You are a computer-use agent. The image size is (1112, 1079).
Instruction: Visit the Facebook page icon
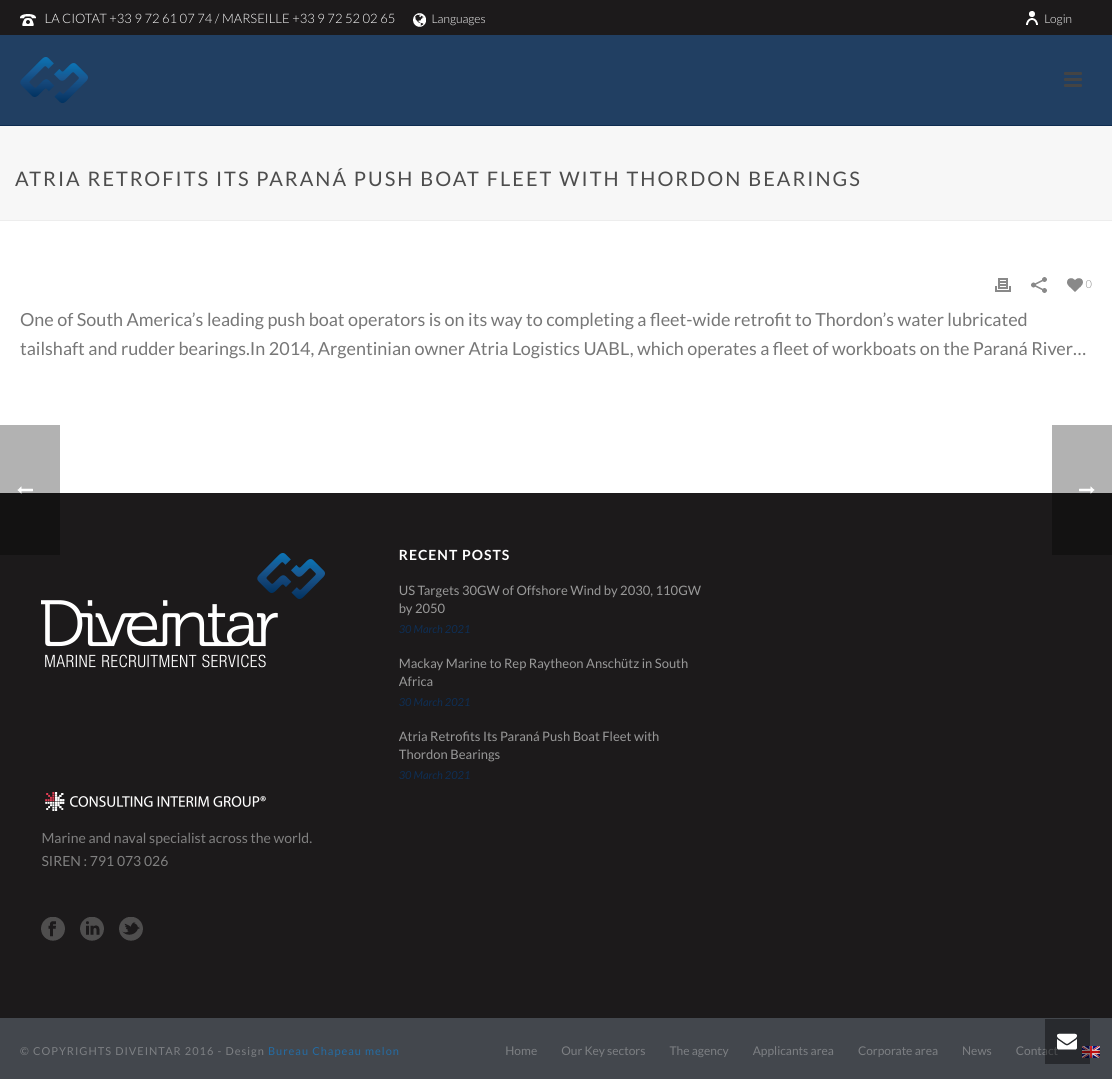click(x=52, y=929)
